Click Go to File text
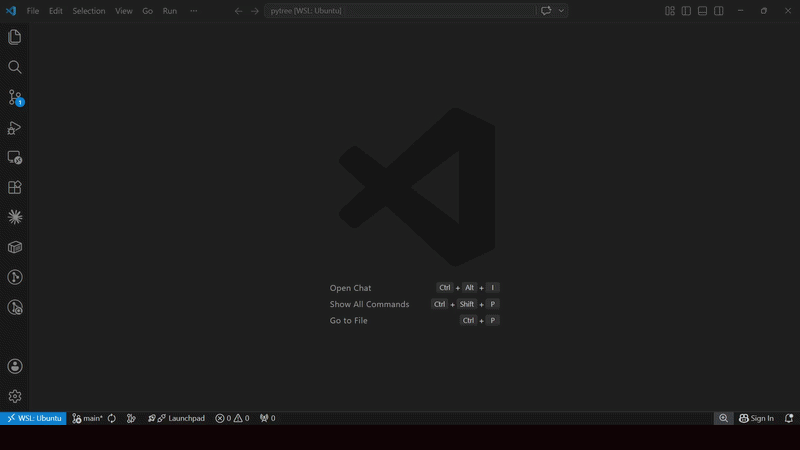The width and height of the screenshot is (800, 450). pos(348,320)
